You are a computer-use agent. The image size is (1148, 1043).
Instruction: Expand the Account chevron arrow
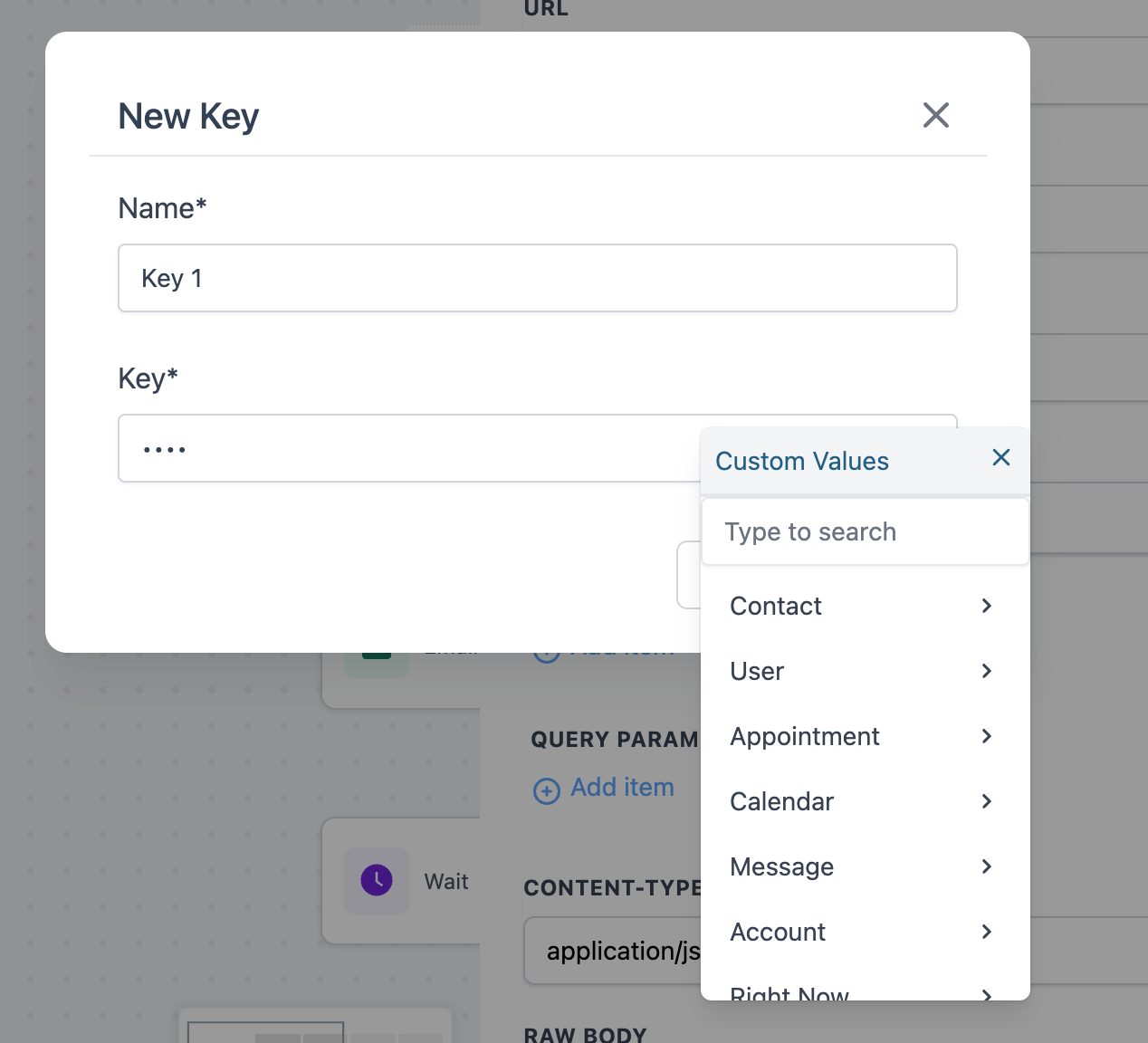coord(987,932)
